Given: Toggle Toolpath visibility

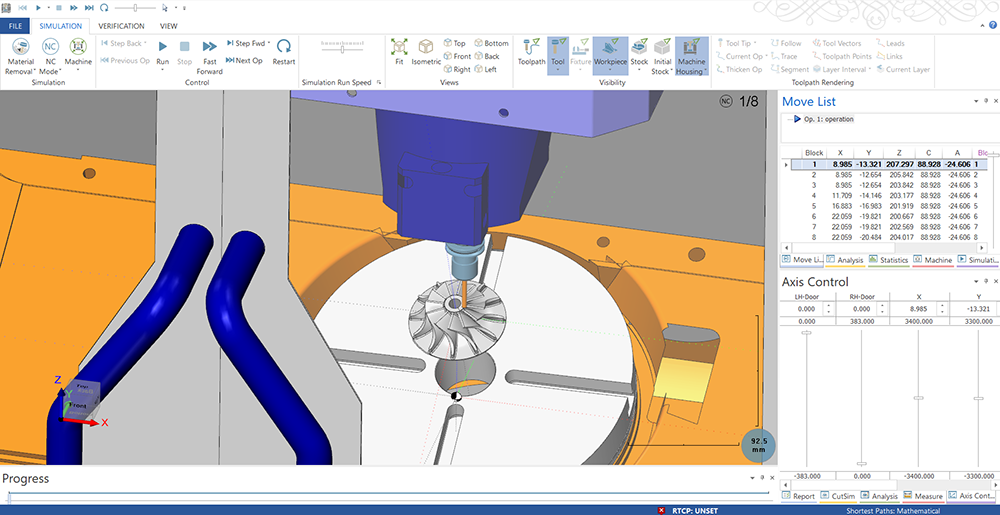Looking at the screenshot, I should pos(531,52).
